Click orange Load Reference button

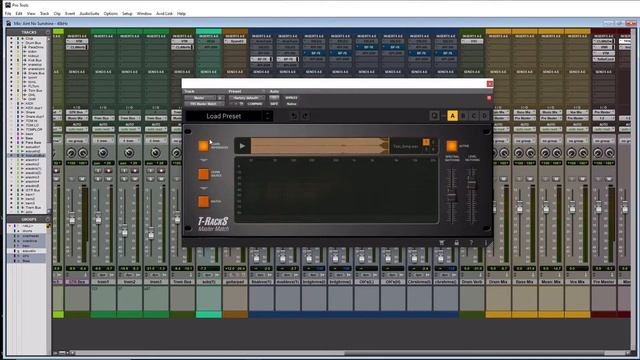tap(203, 146)
